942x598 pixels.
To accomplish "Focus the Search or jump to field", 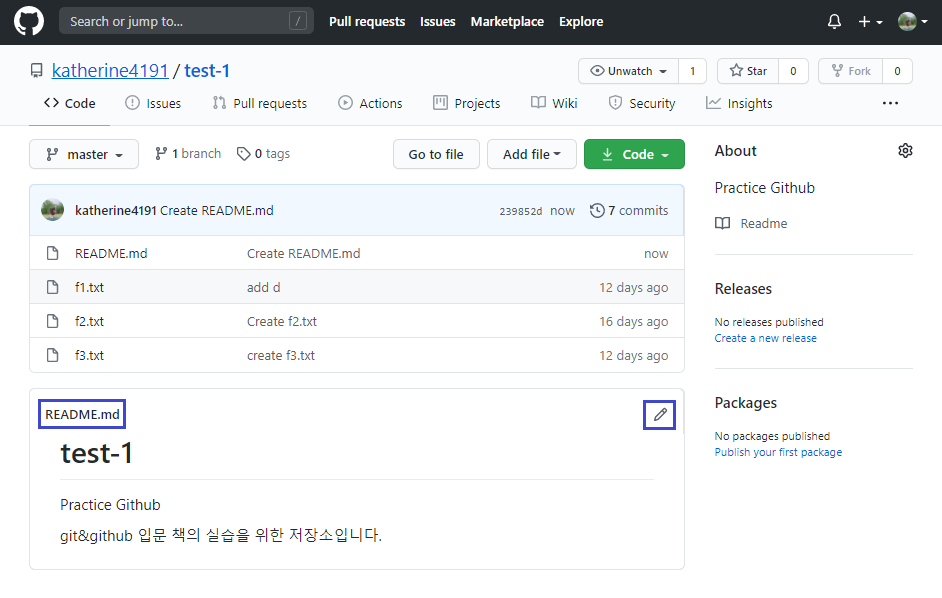I will click(x=186, y=21).
